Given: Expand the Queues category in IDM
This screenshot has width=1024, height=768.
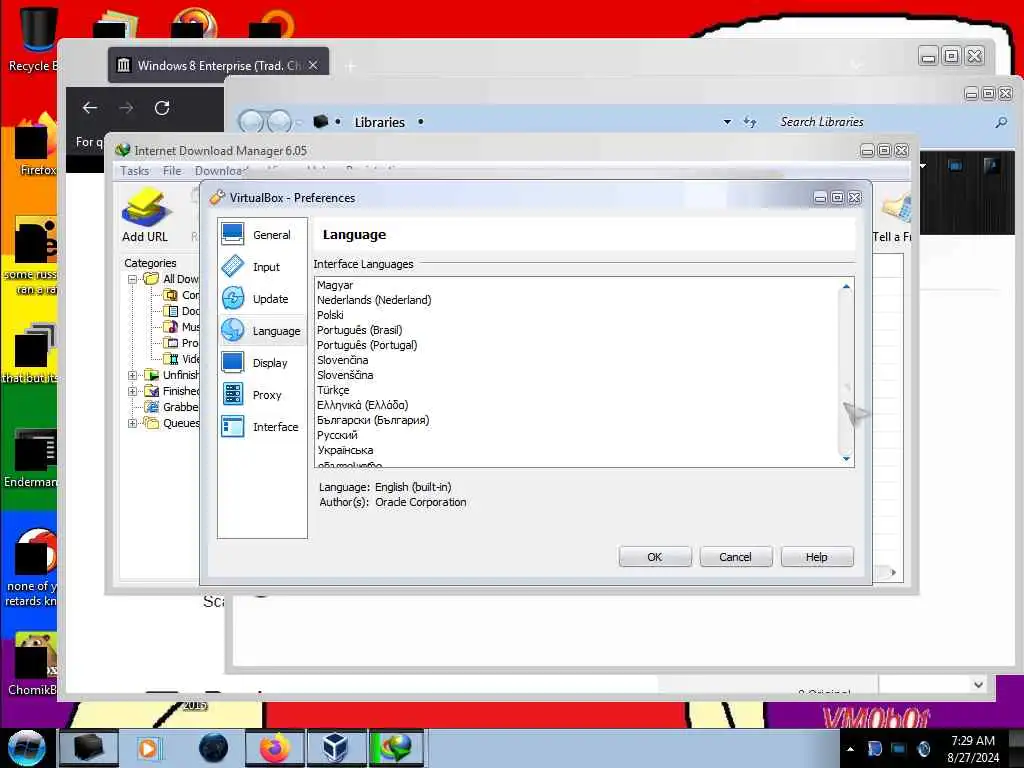Looking at the screenshot, I should click(133, 423).
